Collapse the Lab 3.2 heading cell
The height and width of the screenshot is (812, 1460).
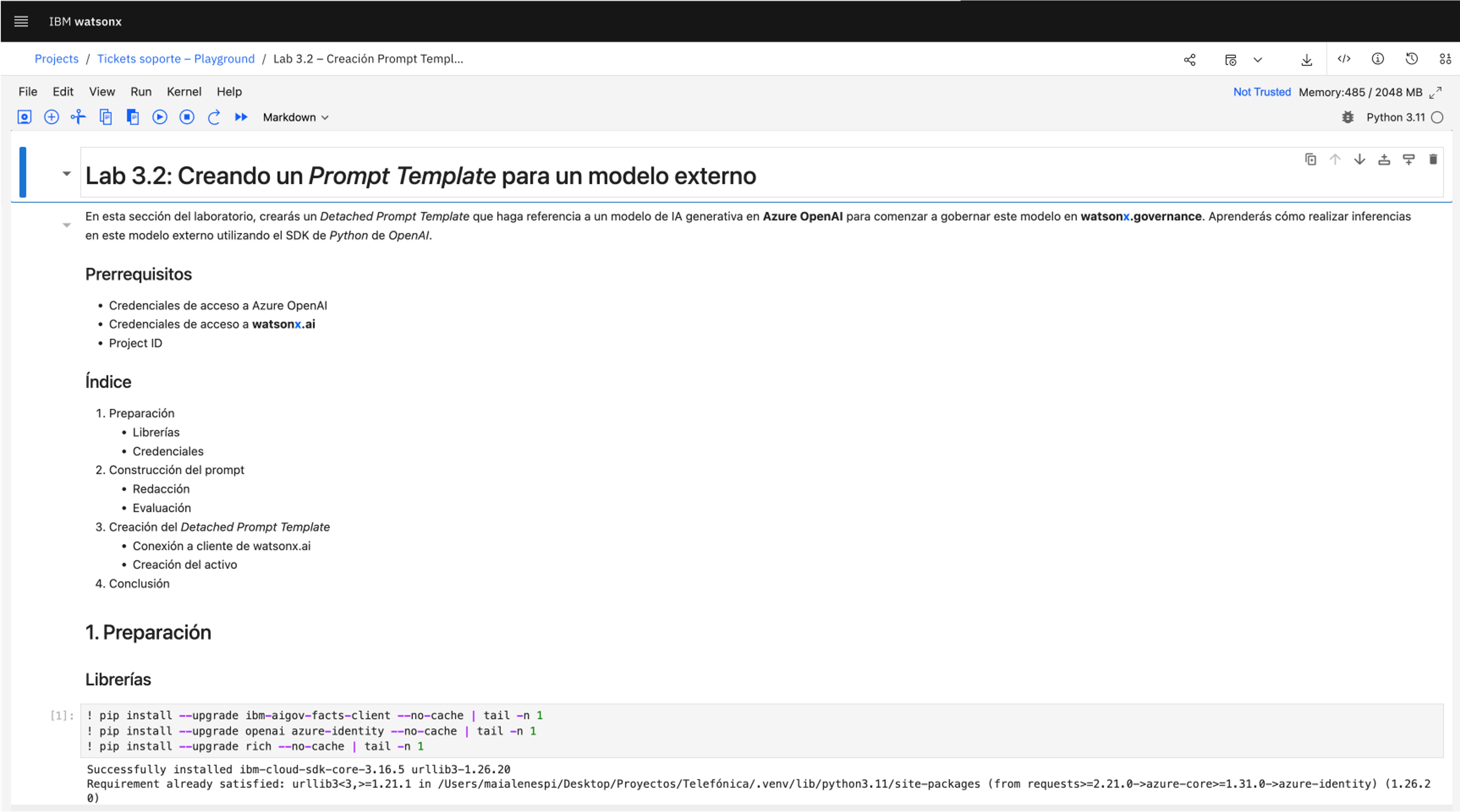point(67,174)
